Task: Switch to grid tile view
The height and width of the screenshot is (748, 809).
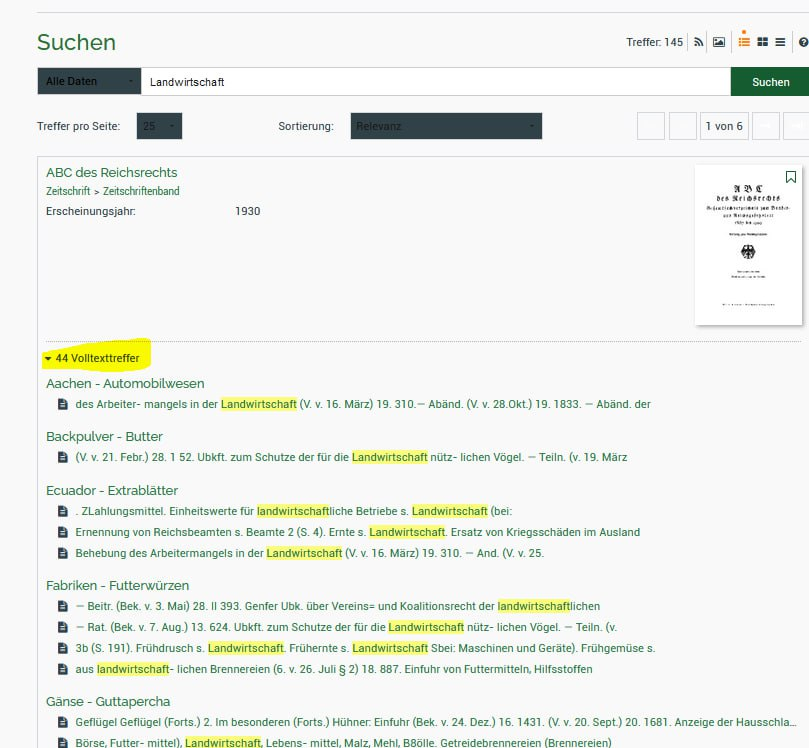Action: point(763,42)
